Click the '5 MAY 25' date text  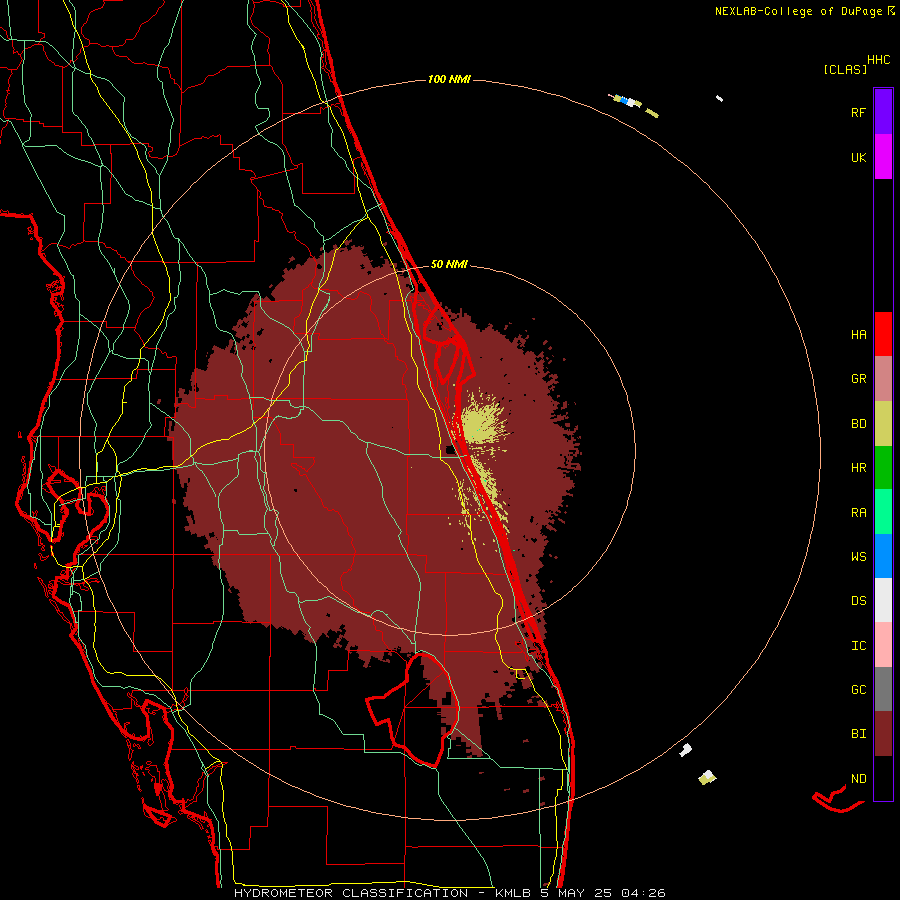point(577,893)
